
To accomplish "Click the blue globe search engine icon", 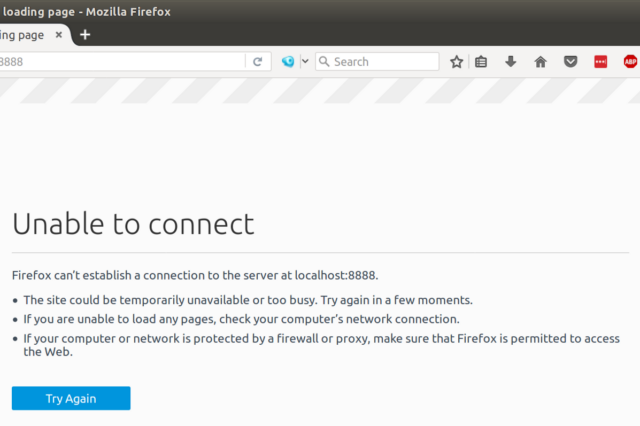I will click(x=288, y=62).
